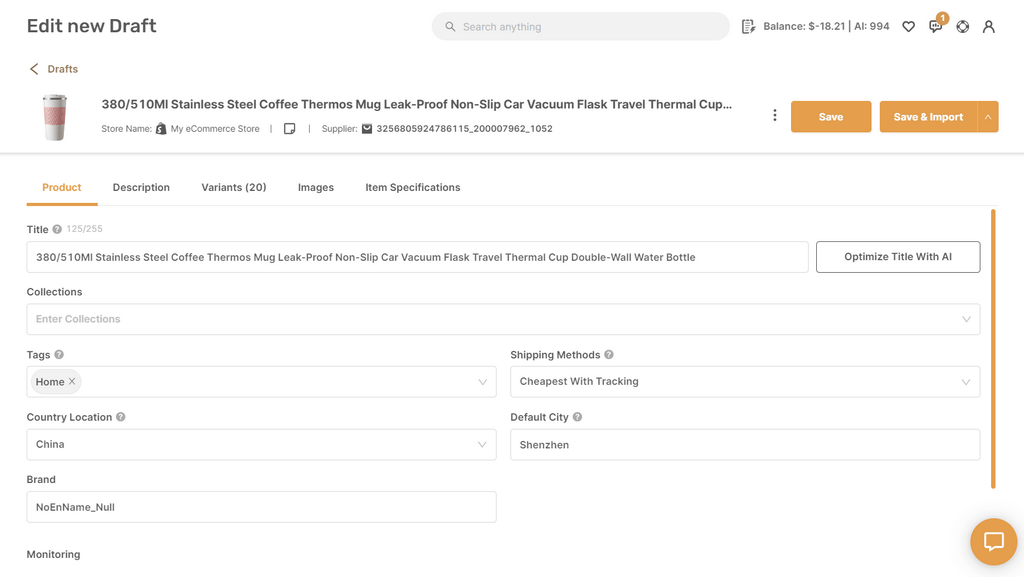The height and width of the screenshot is (577, 1024).
Task: Show help for Default City
Action: [577, 417]
